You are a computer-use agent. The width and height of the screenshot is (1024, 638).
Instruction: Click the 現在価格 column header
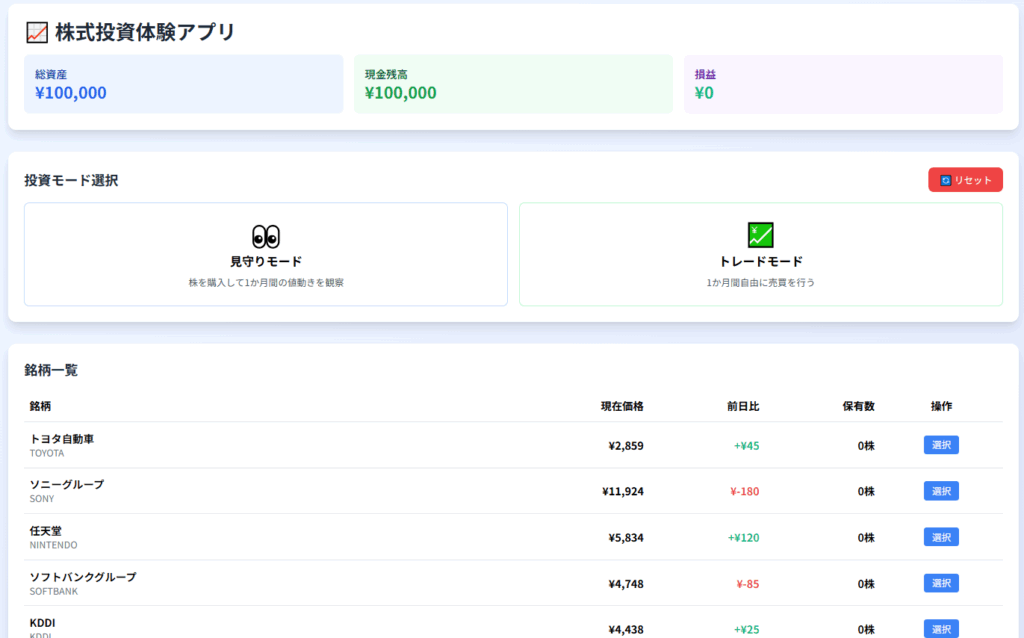(622, 406)
